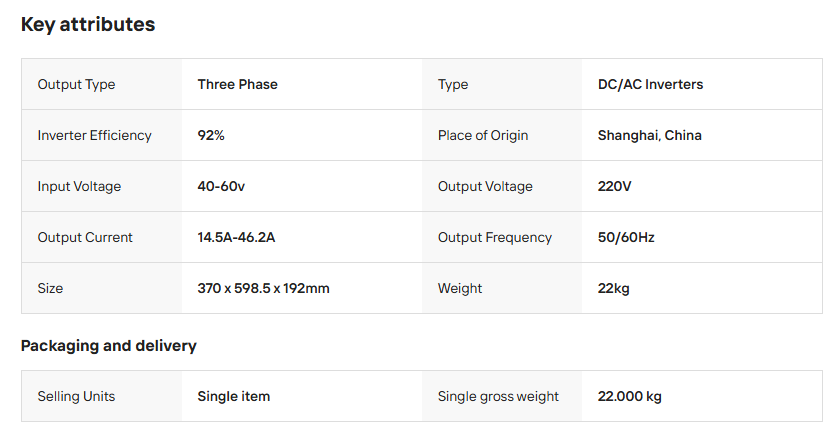The width and height of the screenshot is (839, 441).
Task: Click the "Key attributes" heading
Action: click(88, 25)
